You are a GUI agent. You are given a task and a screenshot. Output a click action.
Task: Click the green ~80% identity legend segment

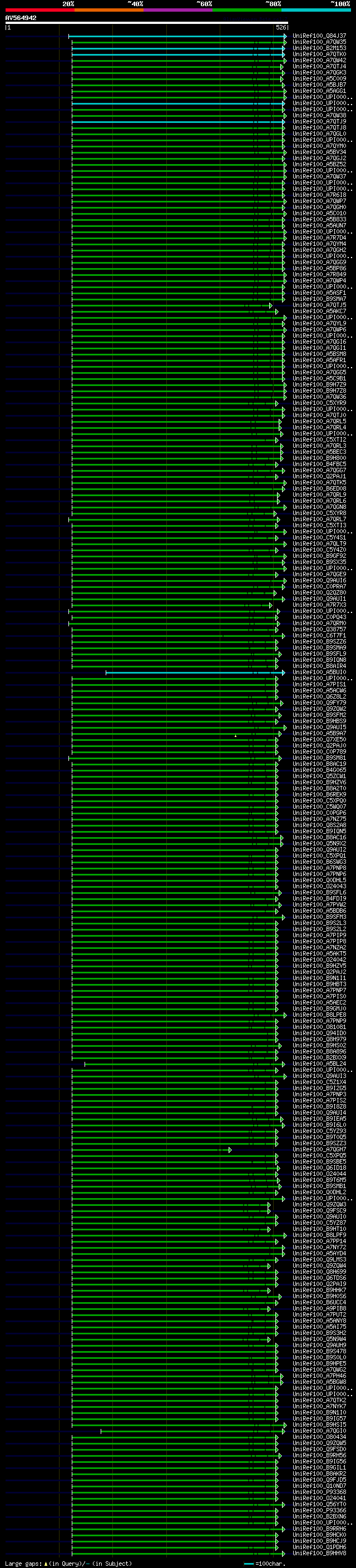246,10
